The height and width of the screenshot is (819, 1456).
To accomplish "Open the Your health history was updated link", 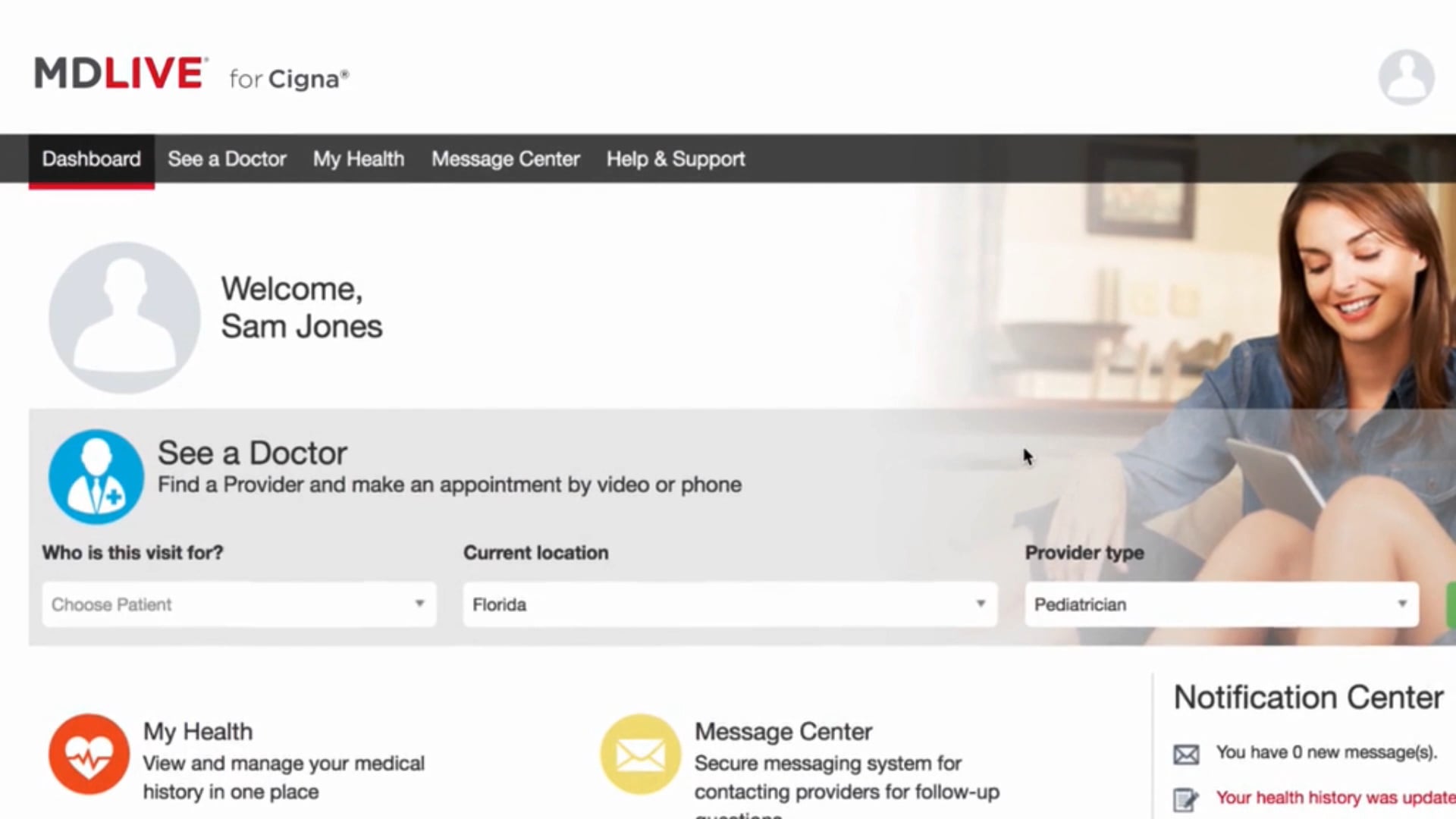I will pos(1332,797).
